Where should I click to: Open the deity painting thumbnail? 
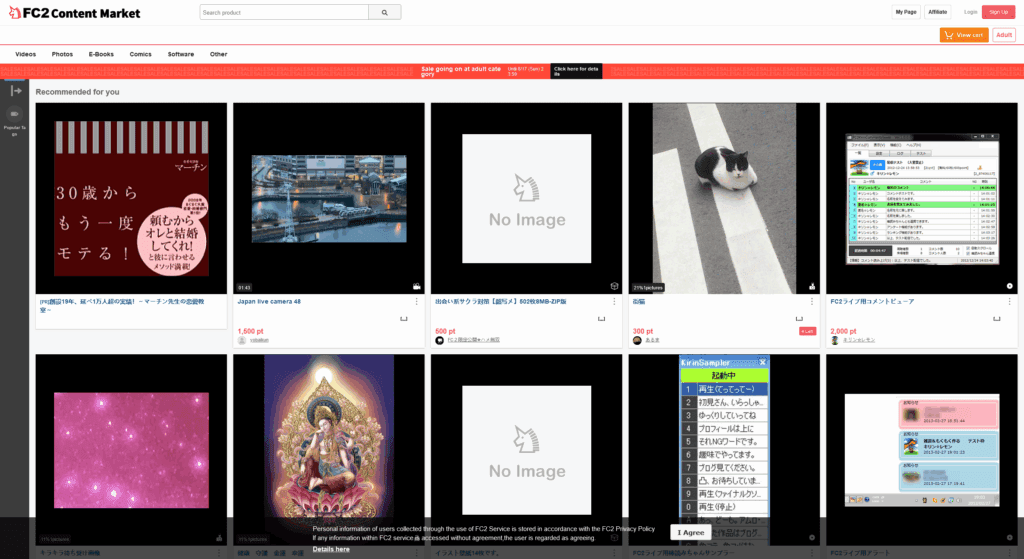[328, 450]
